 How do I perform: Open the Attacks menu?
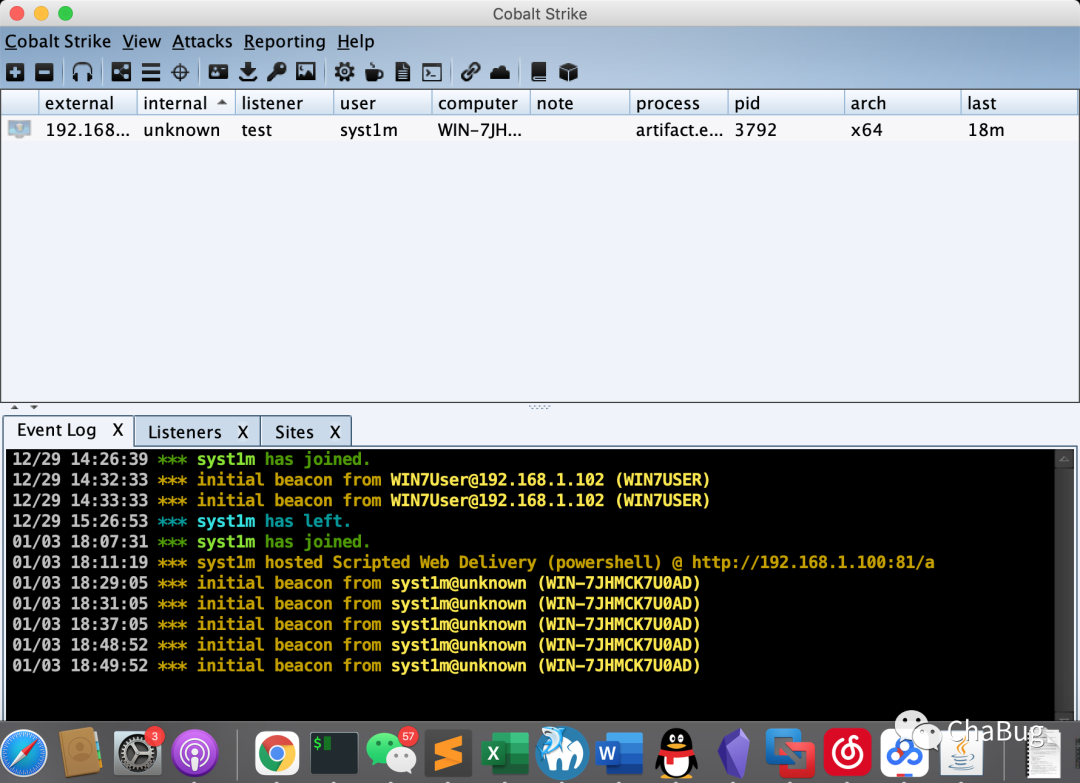coord(202,41)
